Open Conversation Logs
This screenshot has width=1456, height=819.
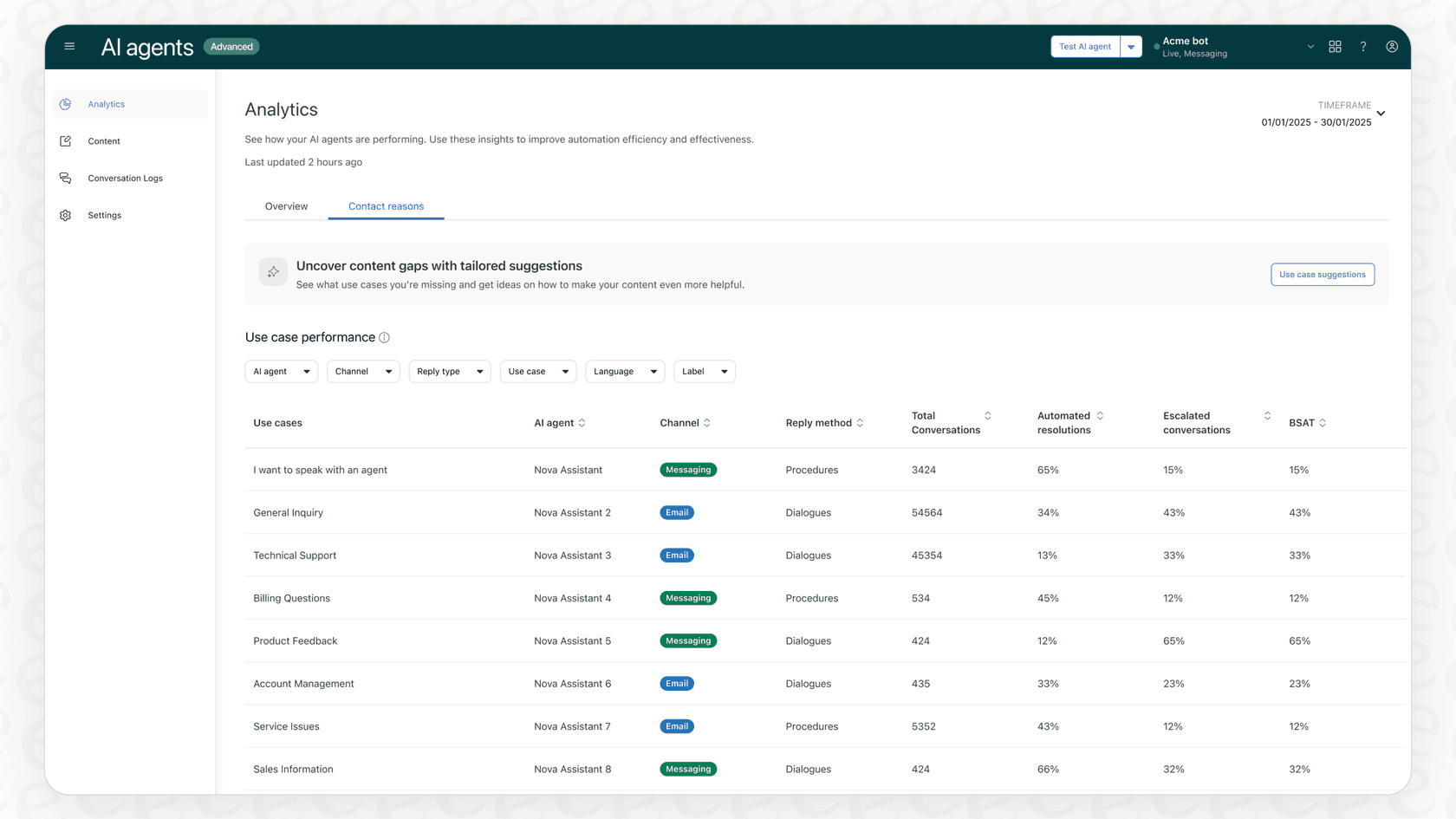(125, 178)
